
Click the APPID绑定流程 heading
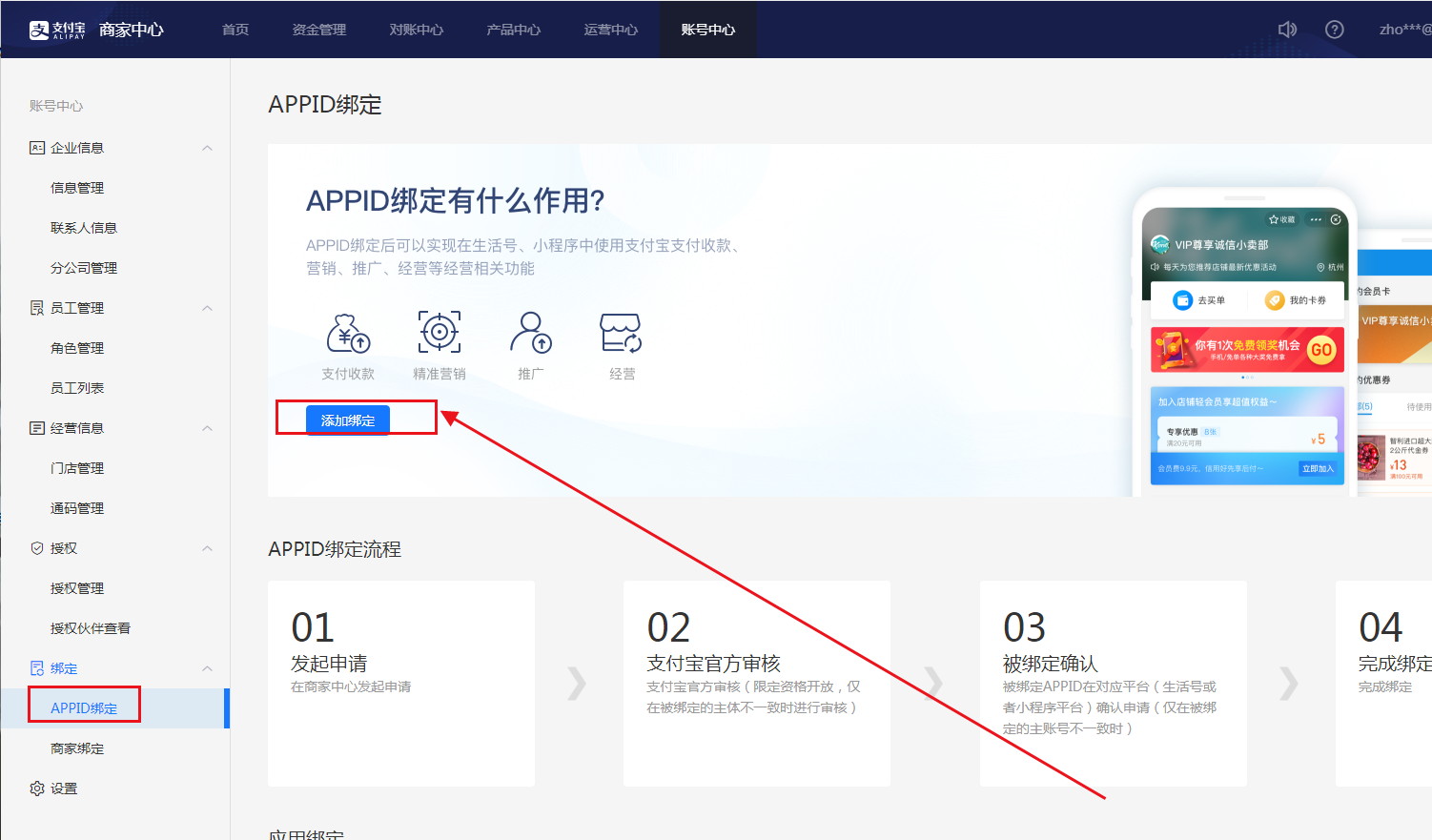[335, 549]
